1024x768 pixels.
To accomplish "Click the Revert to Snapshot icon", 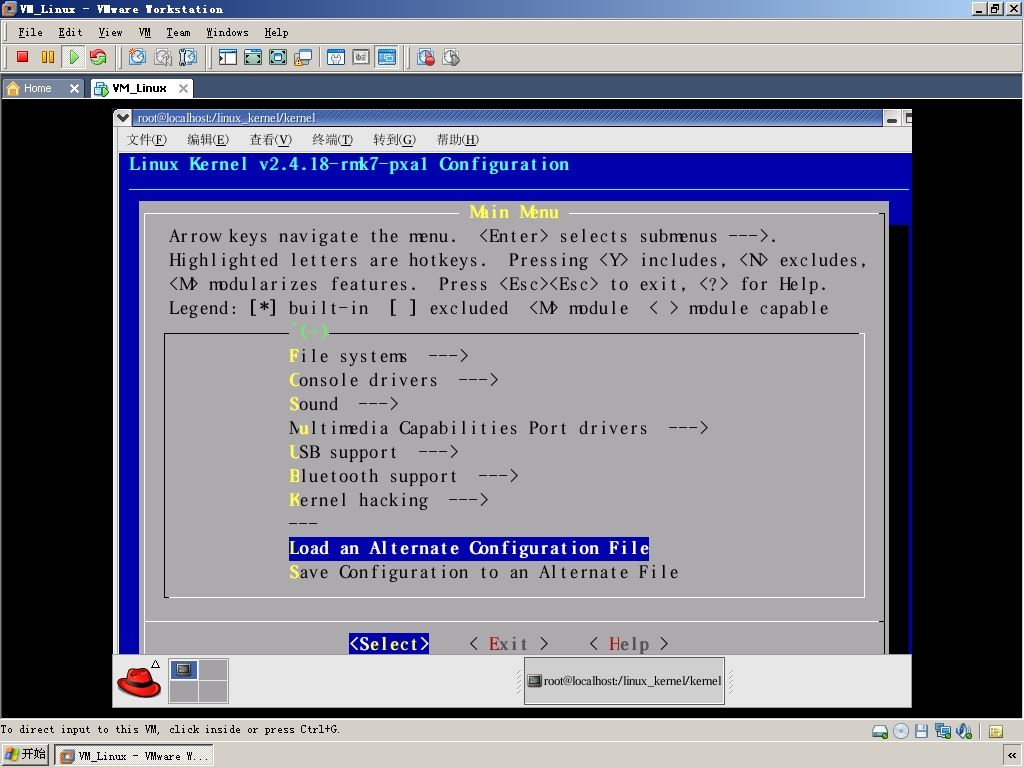I will 163,57.
